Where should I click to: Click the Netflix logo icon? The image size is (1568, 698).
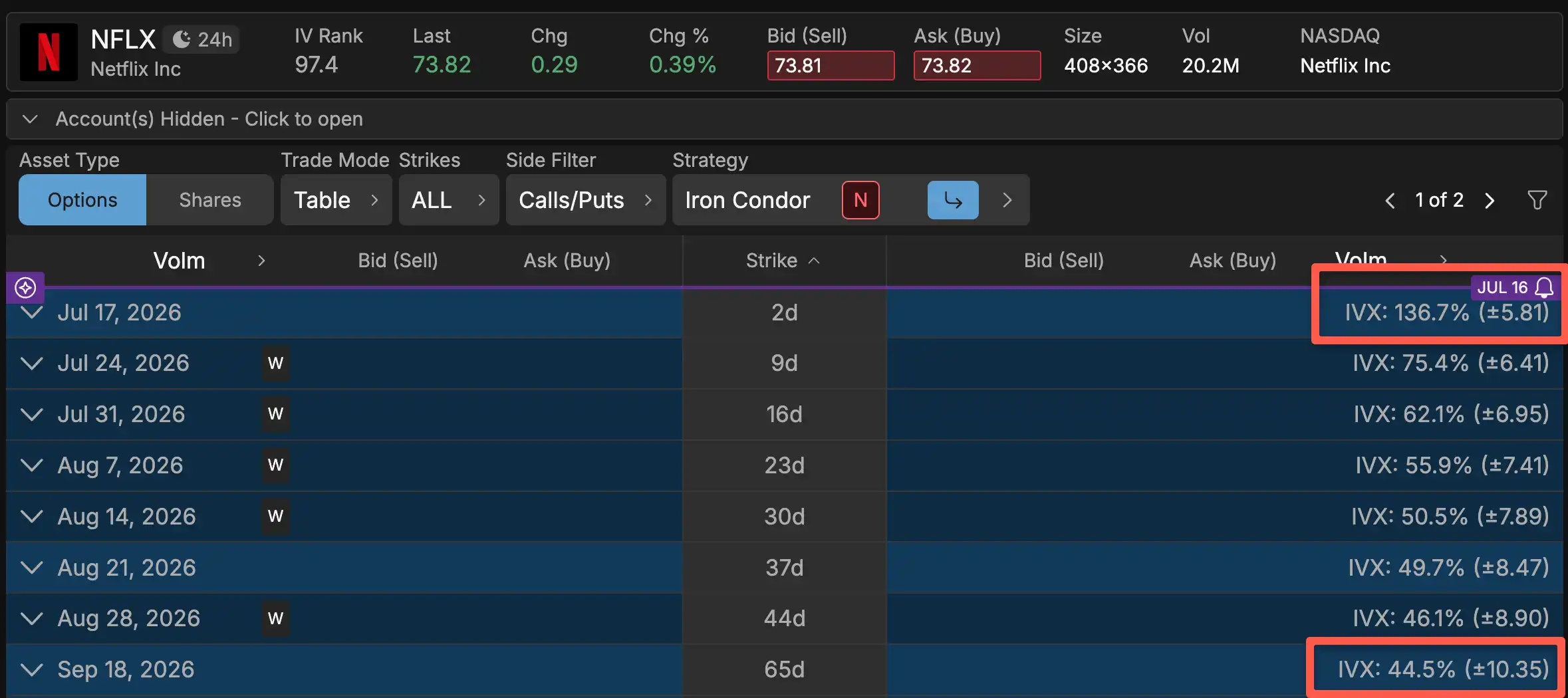[49, 52]
